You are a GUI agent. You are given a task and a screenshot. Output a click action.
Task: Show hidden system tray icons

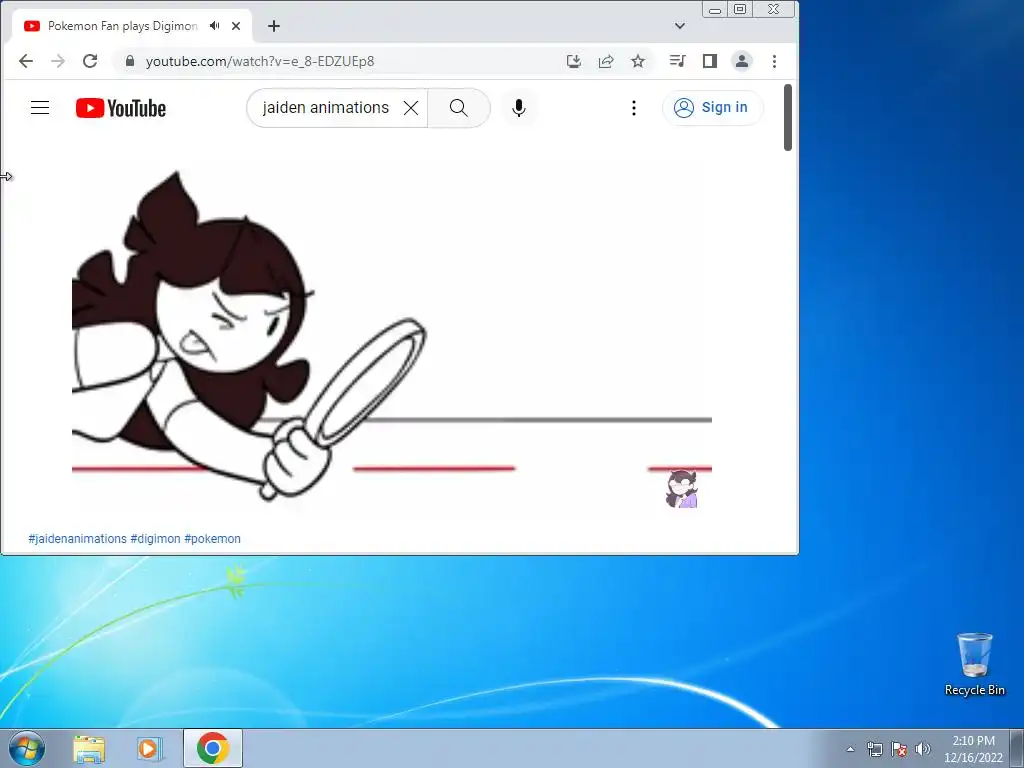coord(850,749)
